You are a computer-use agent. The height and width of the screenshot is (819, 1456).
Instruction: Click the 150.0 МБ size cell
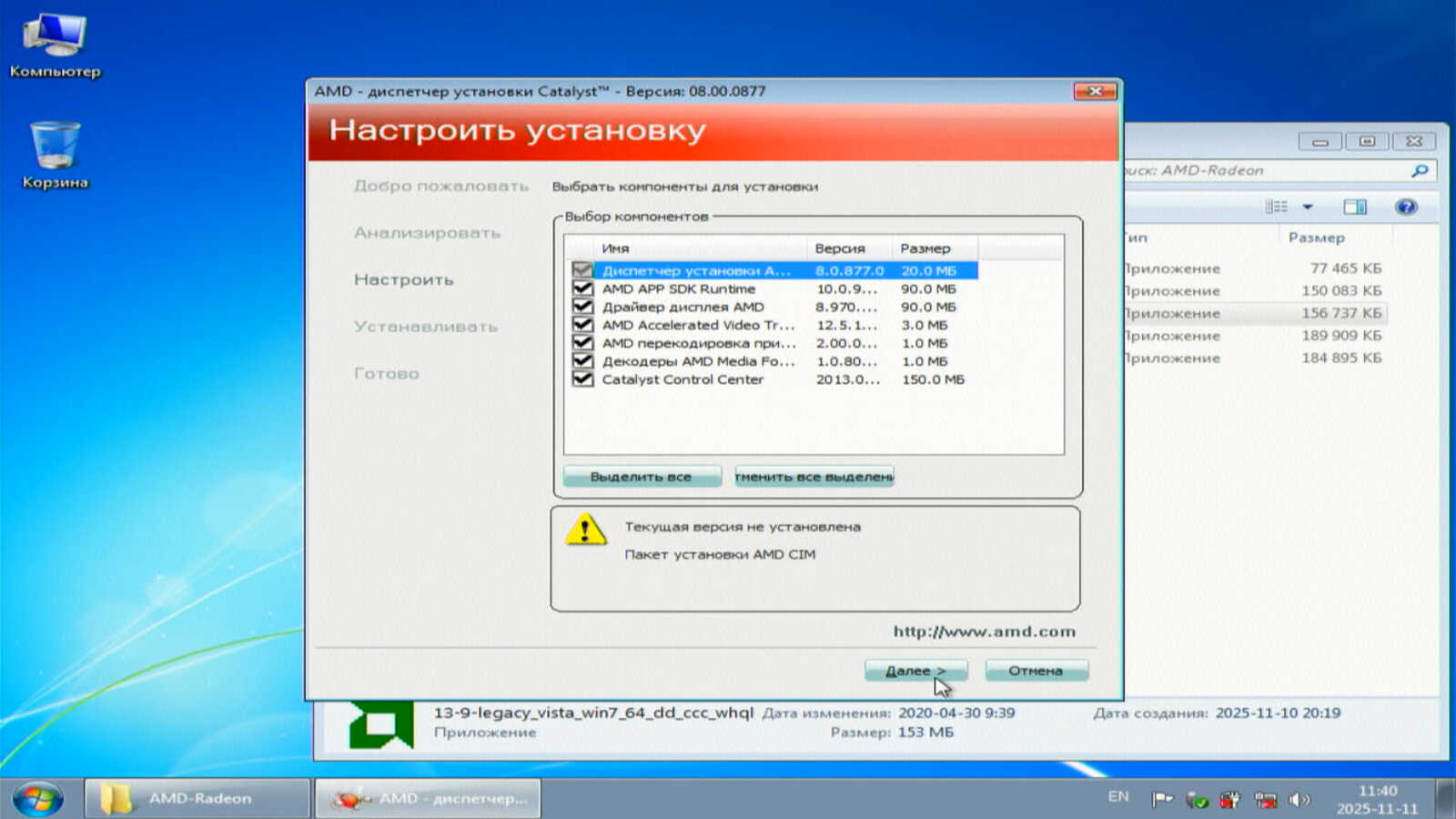(933, 379)
